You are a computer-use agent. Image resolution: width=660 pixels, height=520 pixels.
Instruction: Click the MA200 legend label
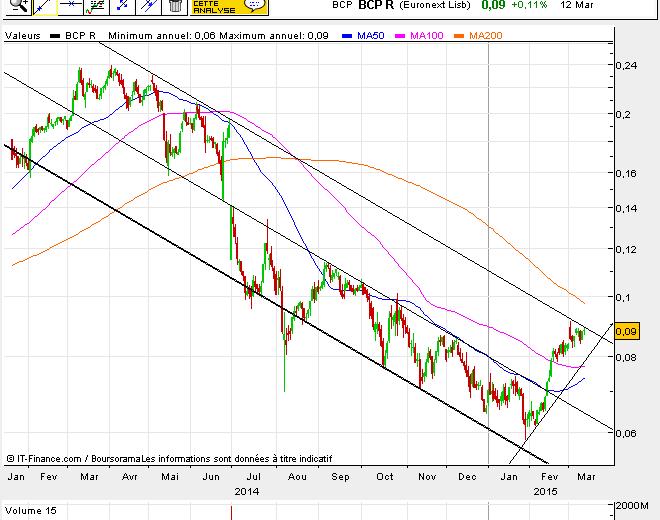485,36
